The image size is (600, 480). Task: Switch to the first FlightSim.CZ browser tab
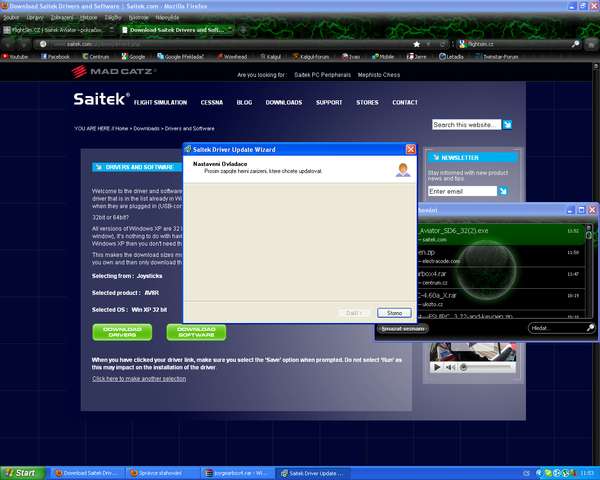tap(57, 30)
